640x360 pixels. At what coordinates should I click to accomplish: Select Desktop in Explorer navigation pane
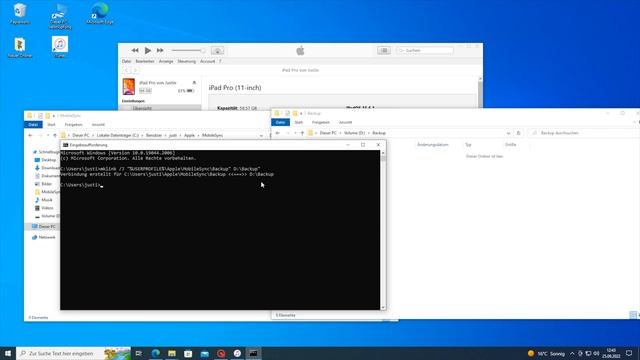46,160
